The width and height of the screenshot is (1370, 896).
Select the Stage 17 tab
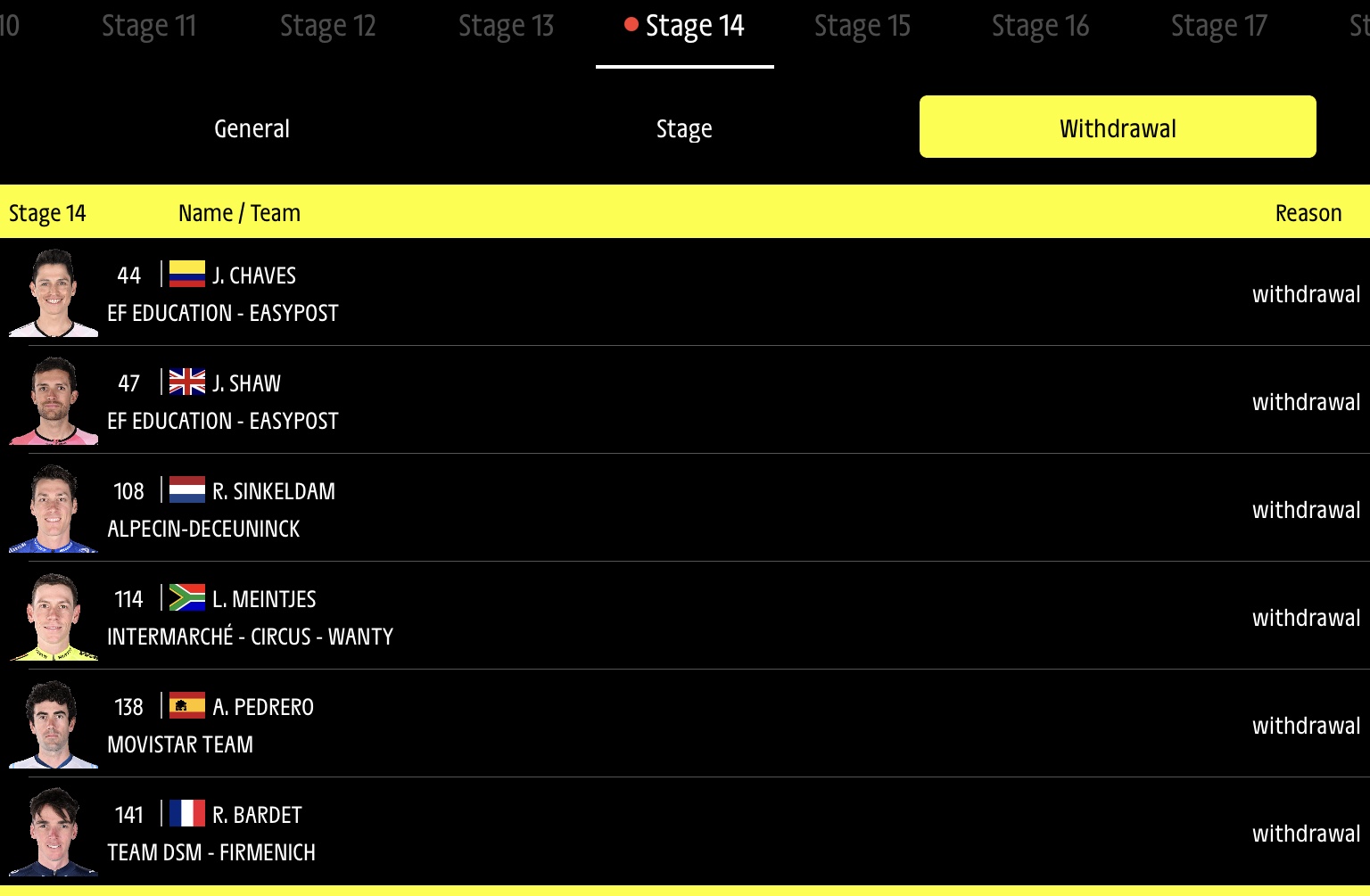(1219, 27)
